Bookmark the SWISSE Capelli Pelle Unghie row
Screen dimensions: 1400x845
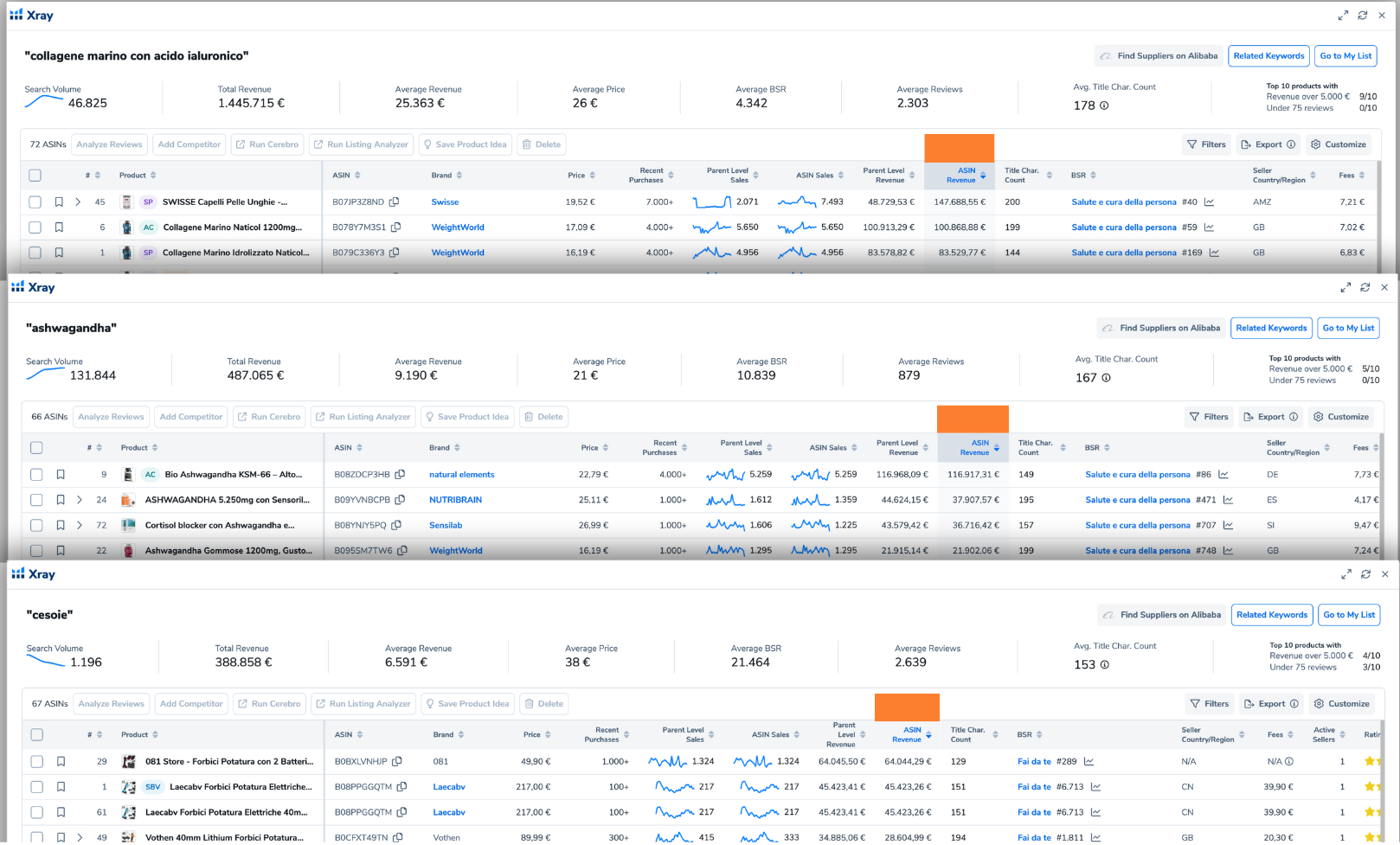pyautogui.click(x=59, y=202)
